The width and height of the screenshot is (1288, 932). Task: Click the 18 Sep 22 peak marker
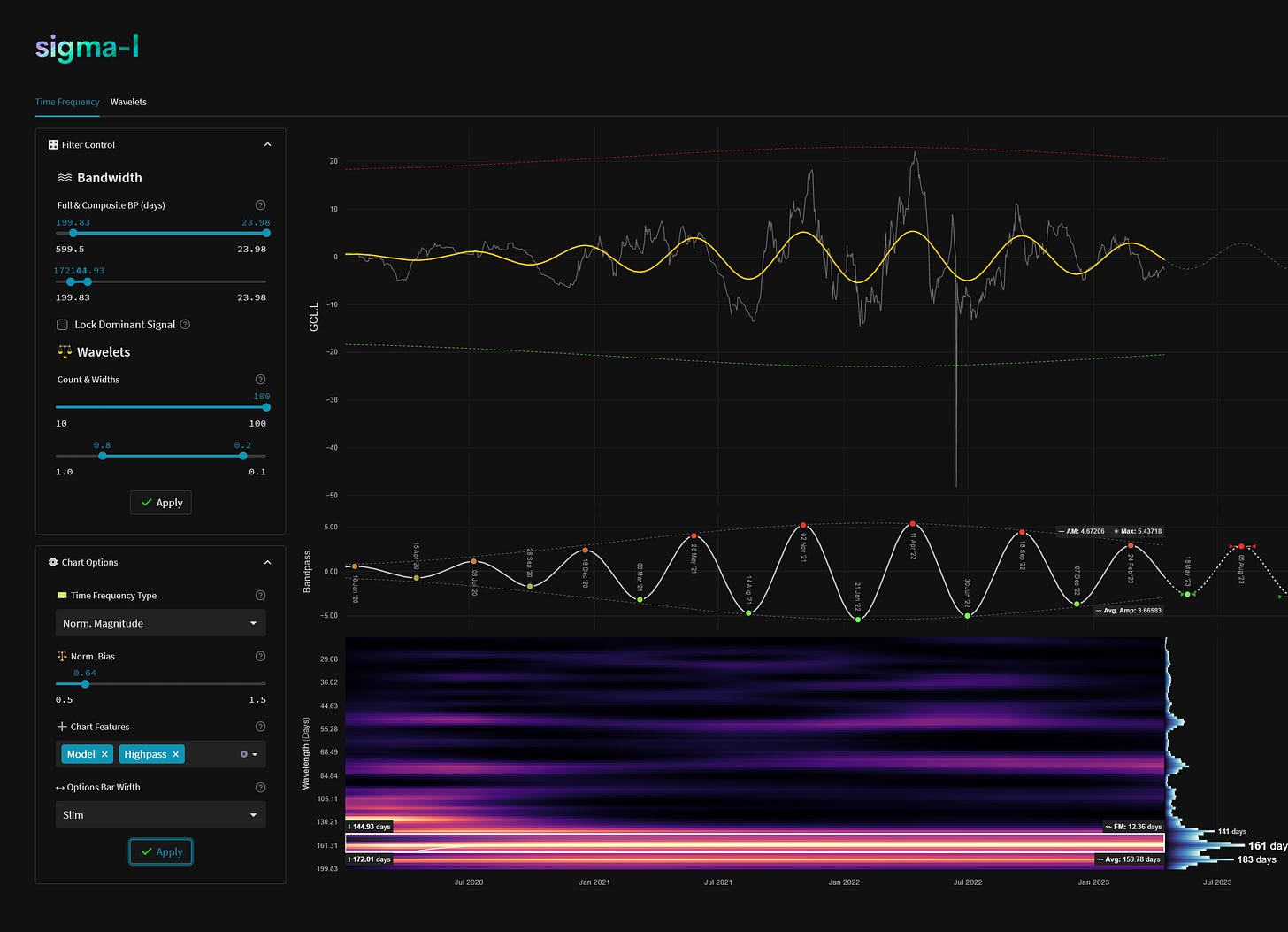1022,532
